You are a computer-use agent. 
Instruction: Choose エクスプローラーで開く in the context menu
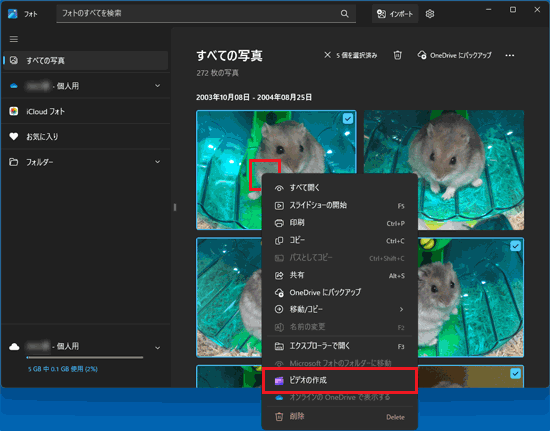point(340,346)
